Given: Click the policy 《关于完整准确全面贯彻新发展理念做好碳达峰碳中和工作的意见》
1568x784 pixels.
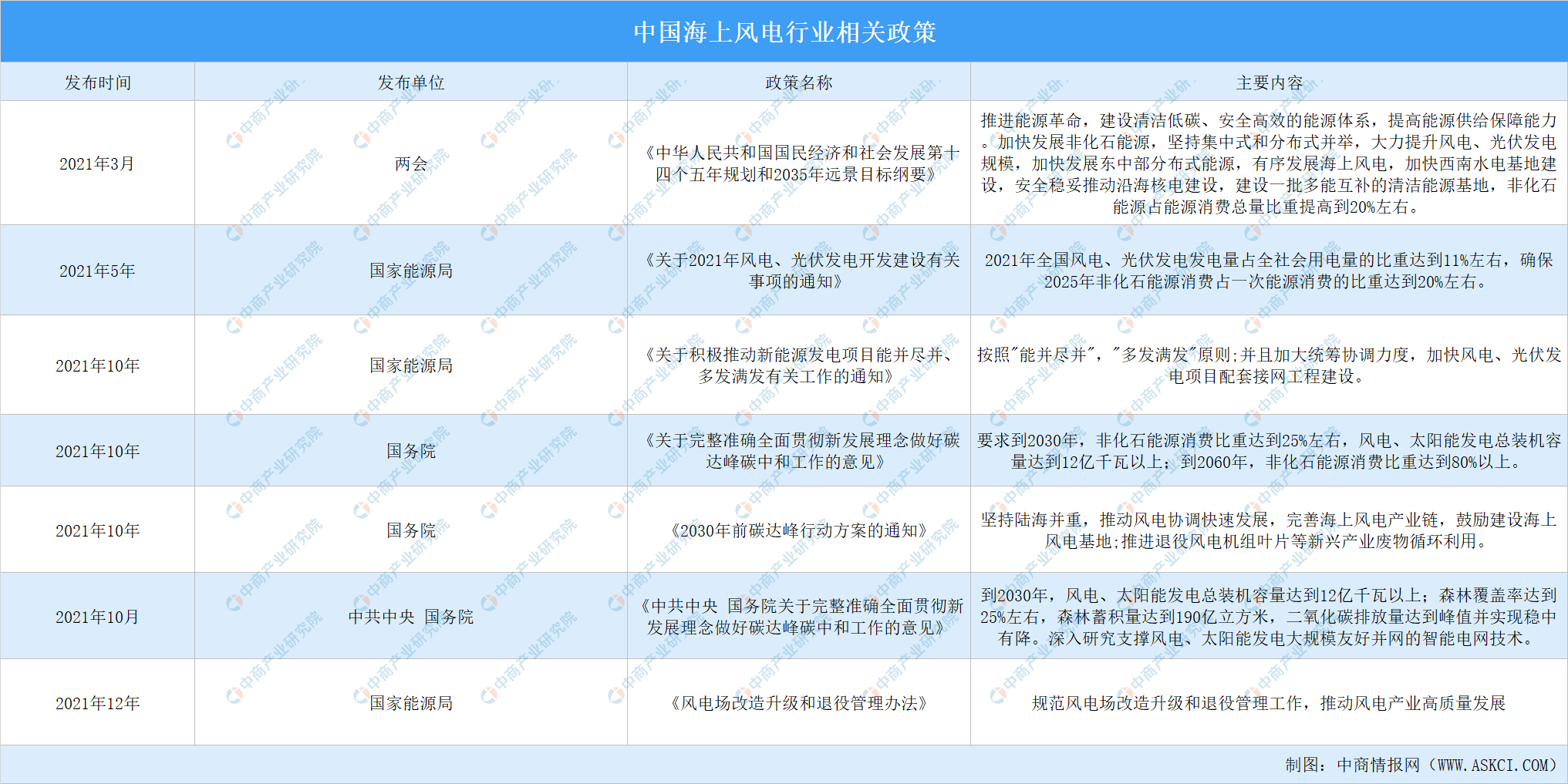Looking at the screenshot, I should pyautogui.click(x=799, y=451).
